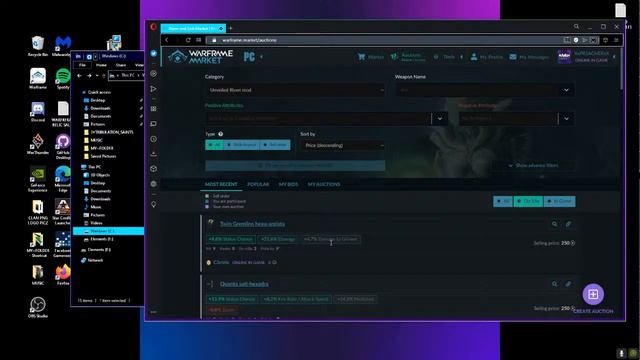This screenshot has width=640, height=360.
Task: Expand the Negative Attribute dropdown arrow
Action: coord(567,118)
